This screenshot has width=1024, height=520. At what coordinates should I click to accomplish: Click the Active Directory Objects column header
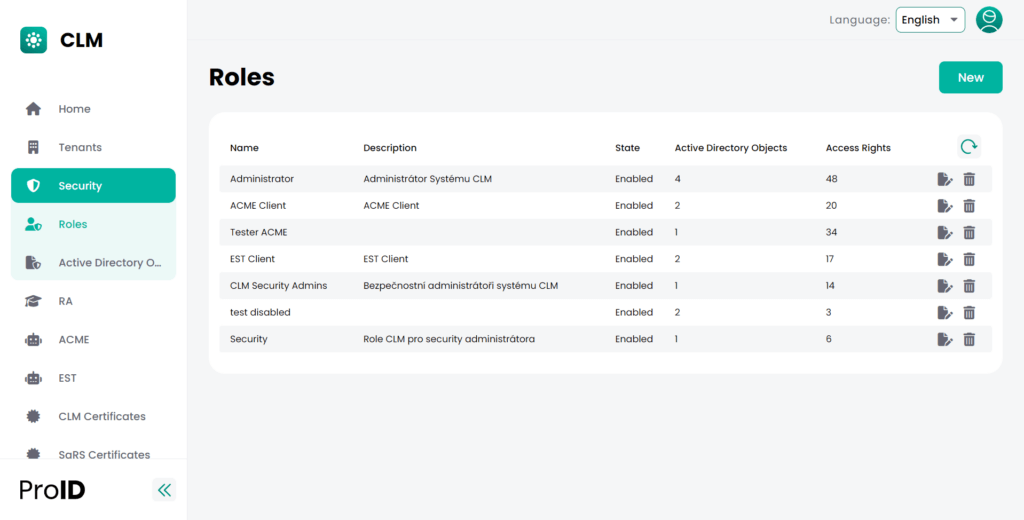[x=731, y=148]
